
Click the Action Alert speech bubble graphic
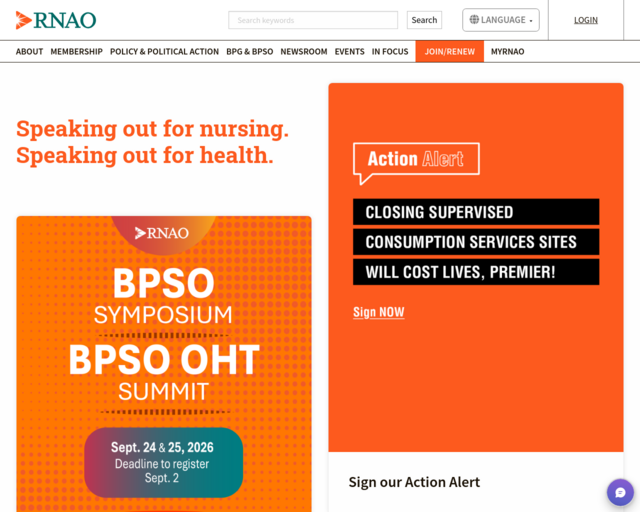[x=416, y=163]
